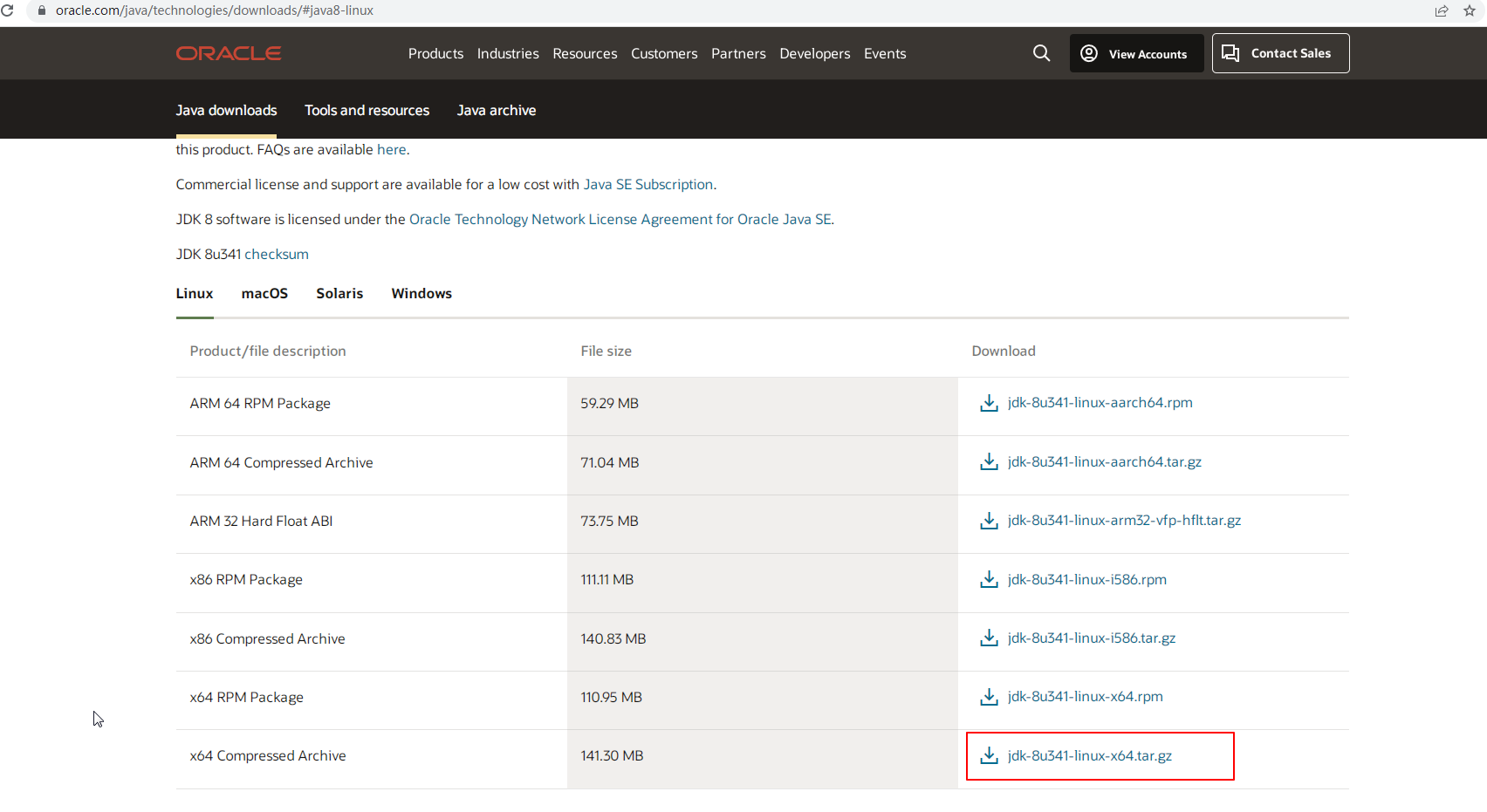Select the Solaris tab
The height and width of the screenshot is (812, 1487).
pyautogui.click(x=339, y=294)
